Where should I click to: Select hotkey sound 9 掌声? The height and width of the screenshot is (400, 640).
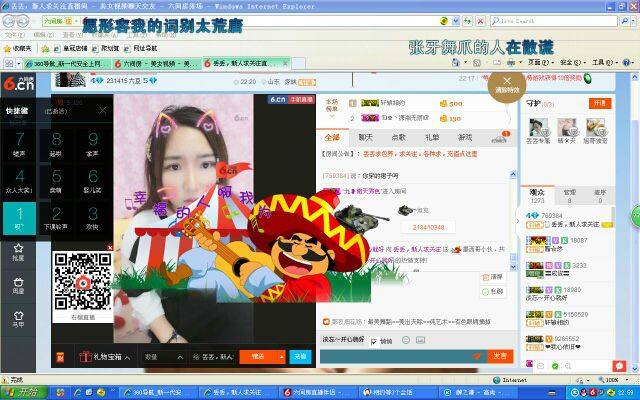pos(93,144)
